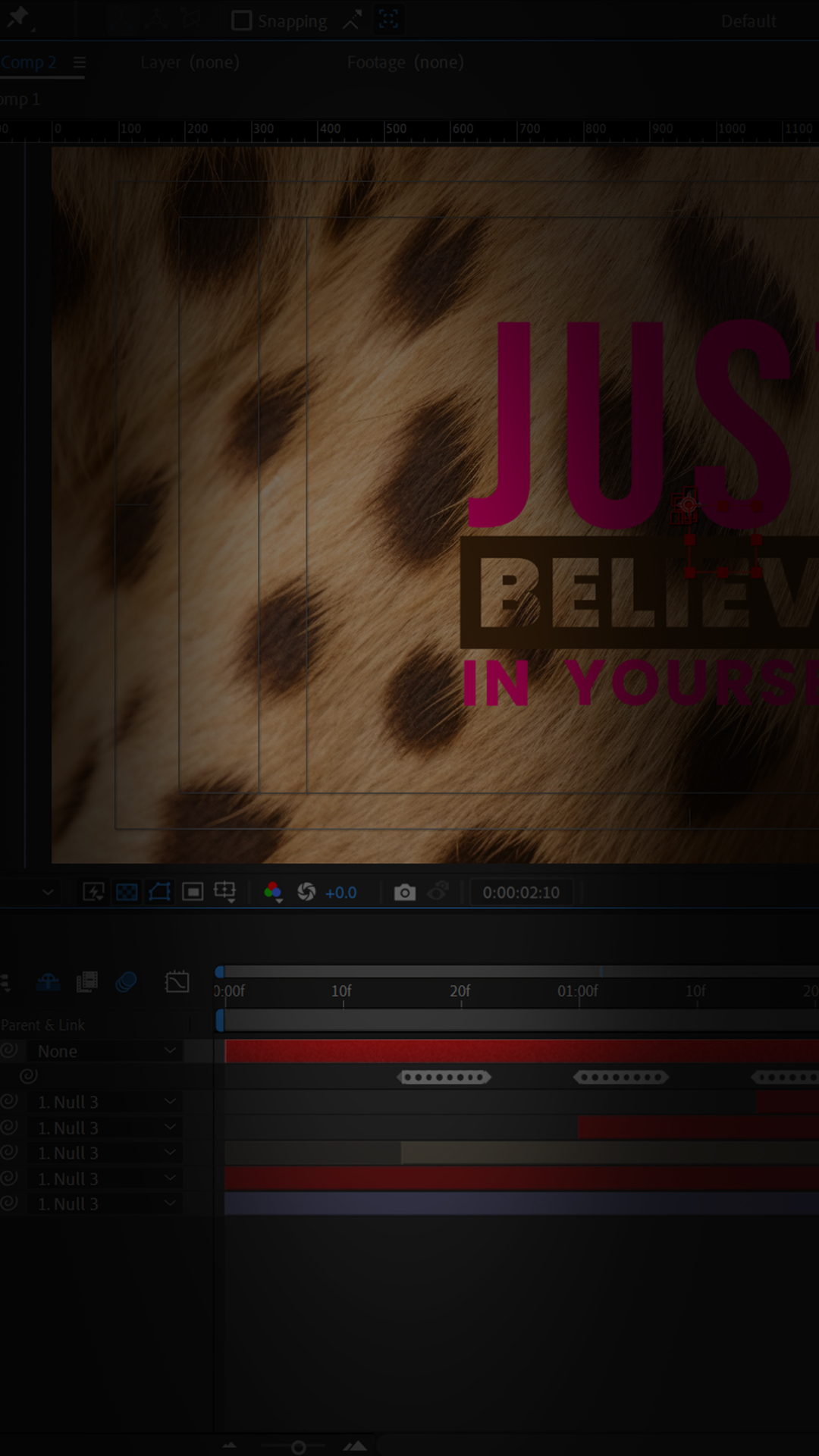The height and width of the screenshot is (1456, 819).
Task: Enable the Snapping checkbox
Action: [x=241, y=20]
